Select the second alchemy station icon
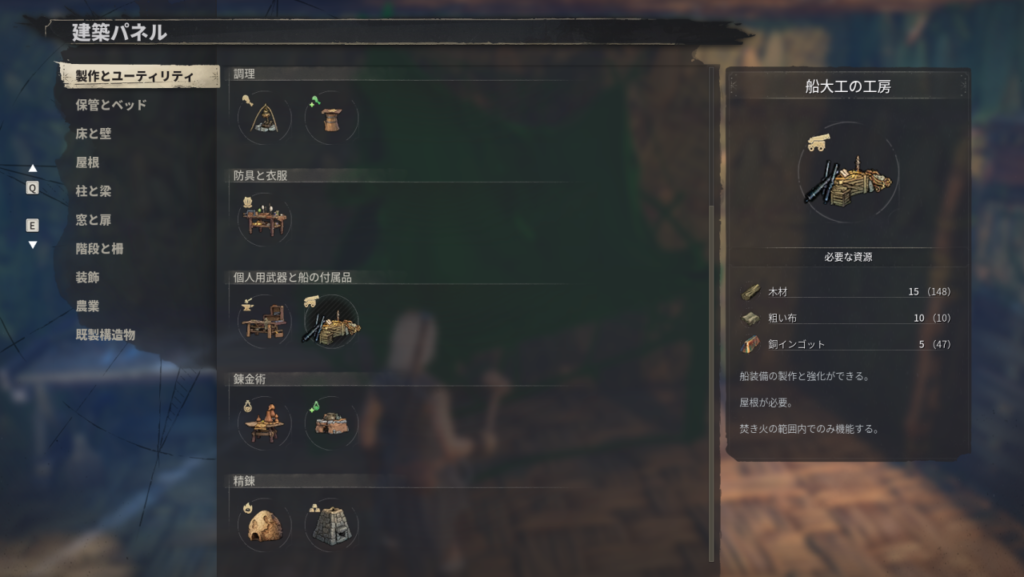 click(x=331, y=423)
